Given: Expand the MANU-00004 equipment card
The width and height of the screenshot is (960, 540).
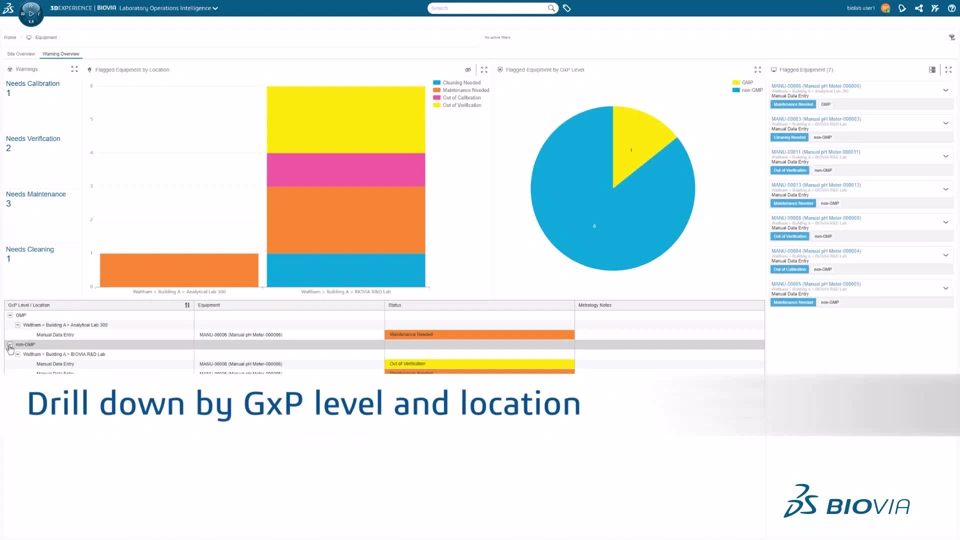Looking at the screenshot, I should click(x=945, y=255).
